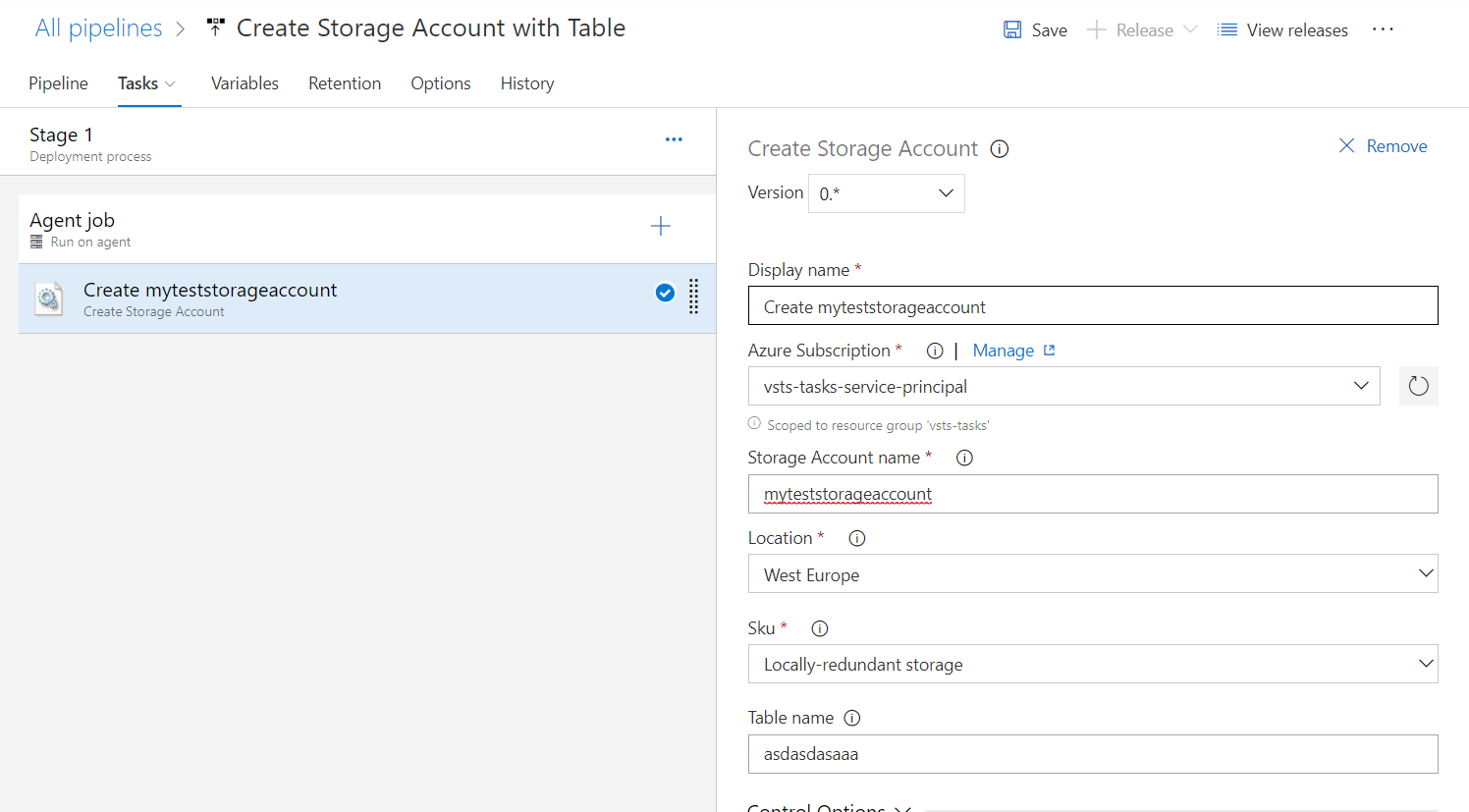Grab the task drag handle dots
This screenshot has height=812, width=1469.
click(693, 296)
